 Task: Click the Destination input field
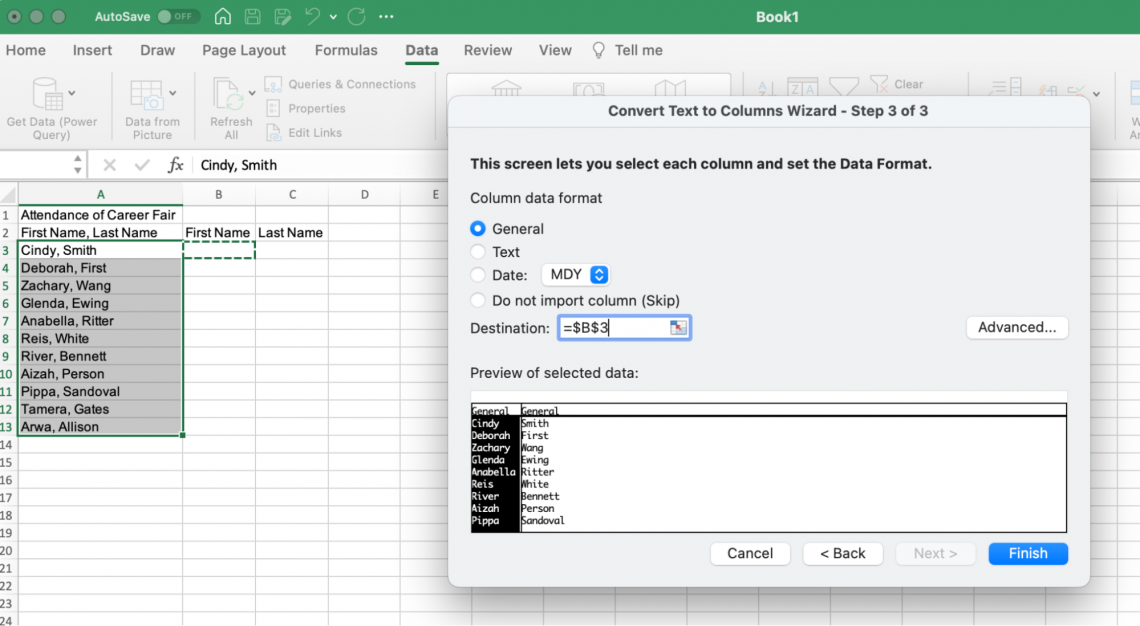(612, 328)
